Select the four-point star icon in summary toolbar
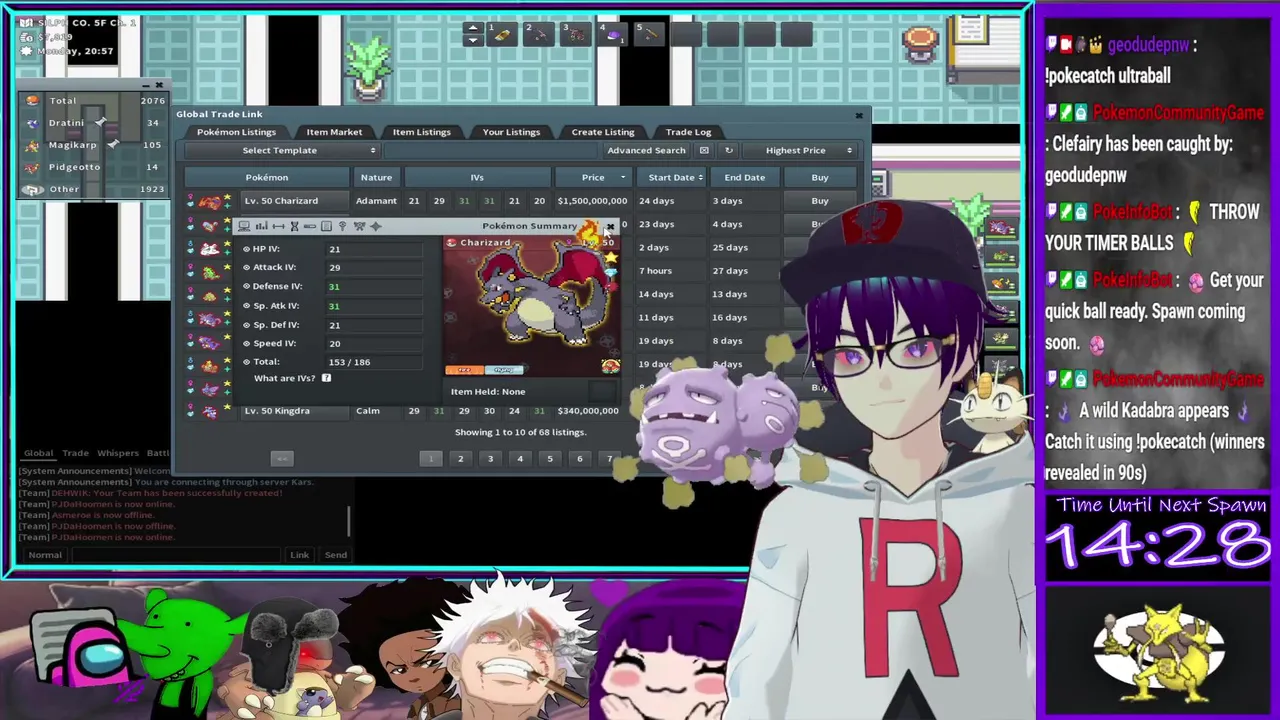The width and height of the screenshot is (1280, 720). pyautogui.click(x=376, y=226)
